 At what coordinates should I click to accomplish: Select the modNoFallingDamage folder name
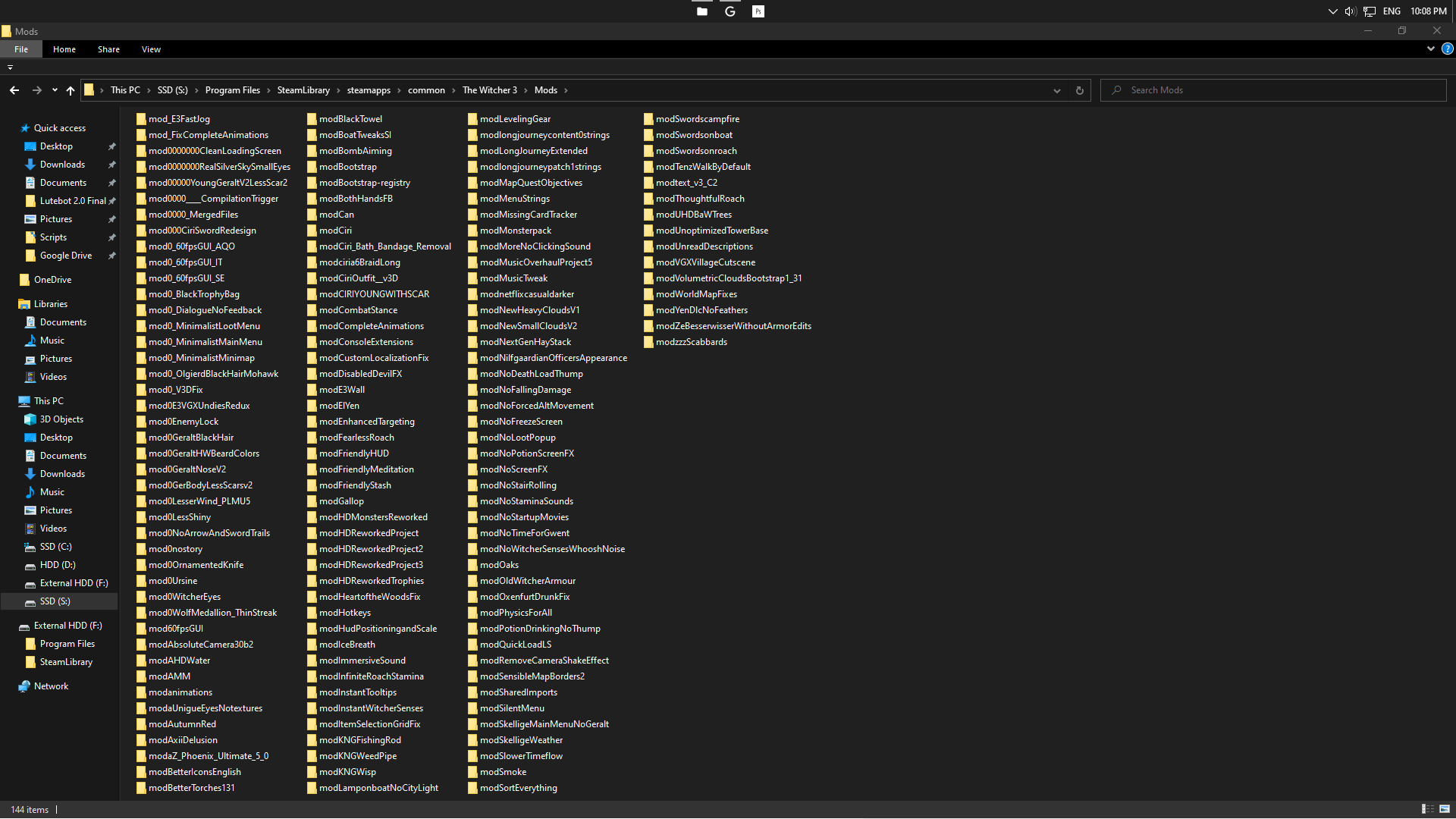click(526, 390)
